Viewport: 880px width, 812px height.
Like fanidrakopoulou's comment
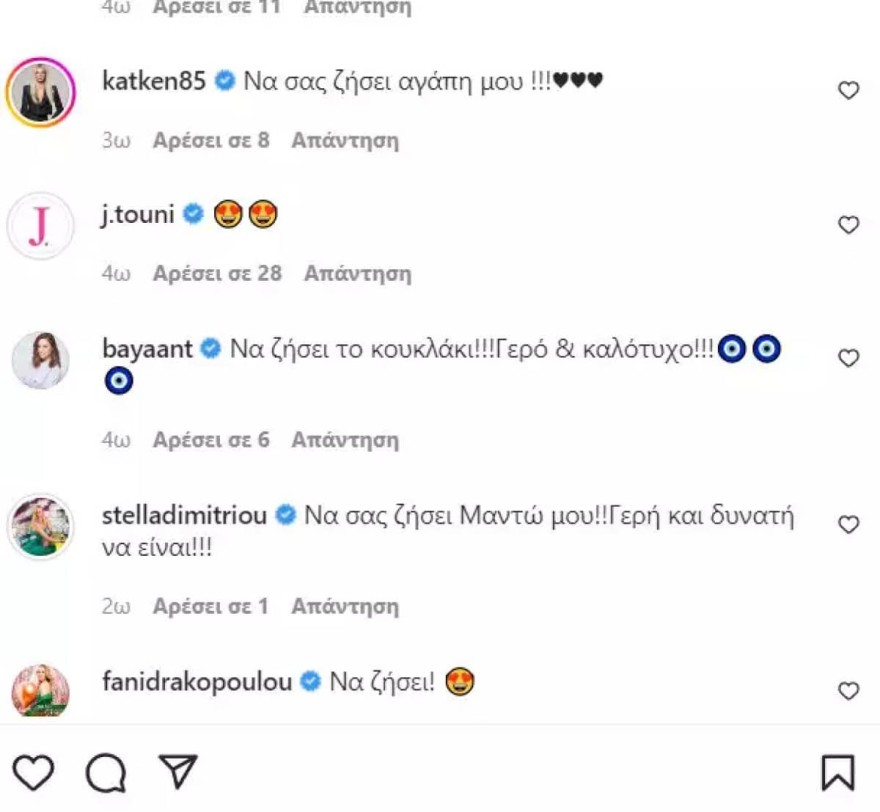848,691
